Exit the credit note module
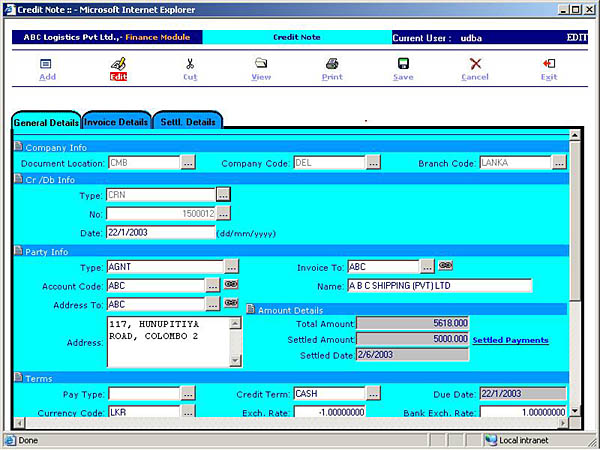The image size is (600, 450). 549,64
